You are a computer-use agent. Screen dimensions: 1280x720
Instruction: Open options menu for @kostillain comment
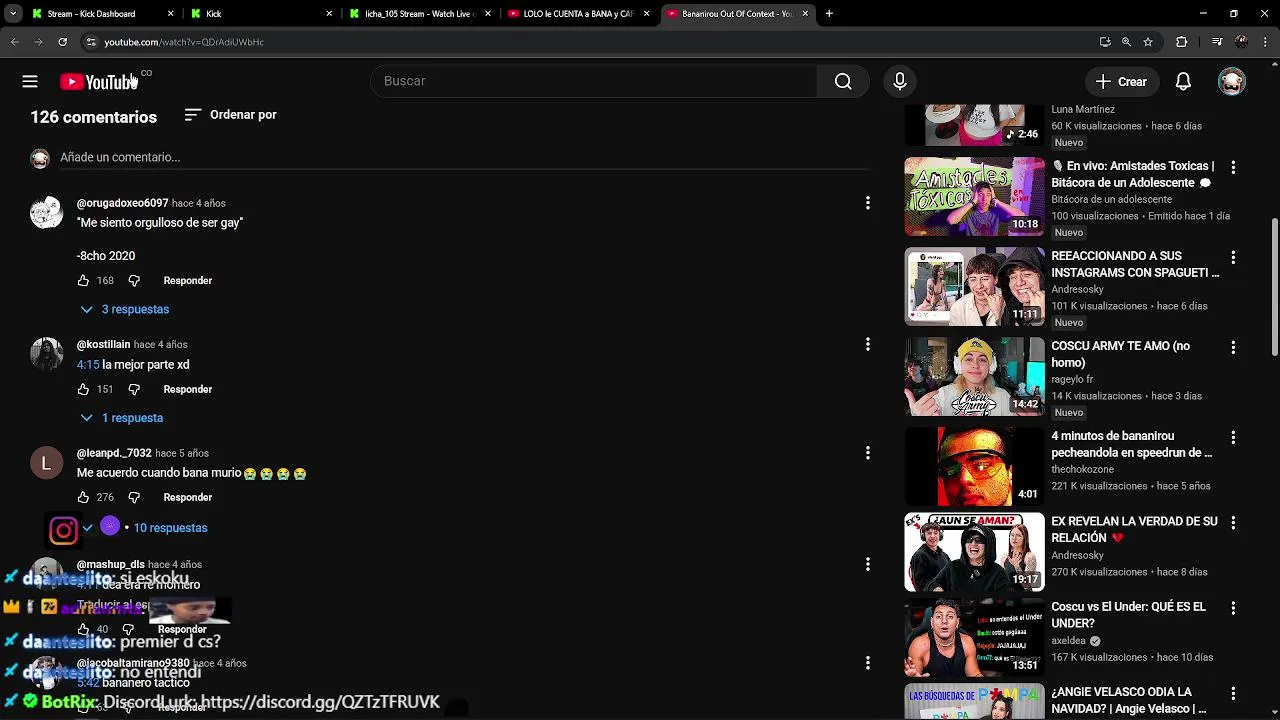[867, 344]
